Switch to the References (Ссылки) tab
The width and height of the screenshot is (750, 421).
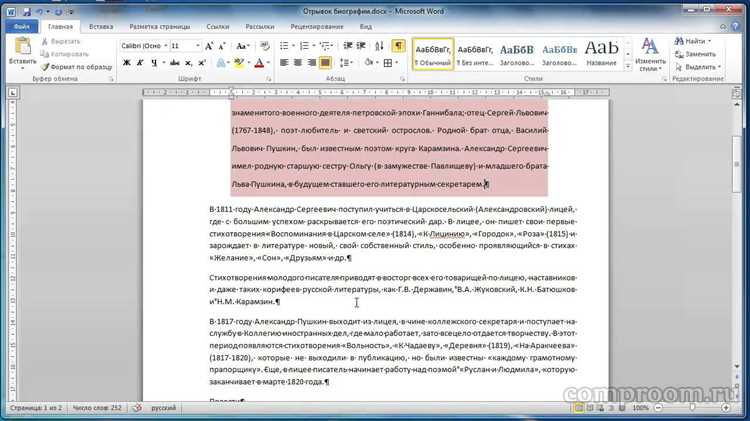click(218, 27)
